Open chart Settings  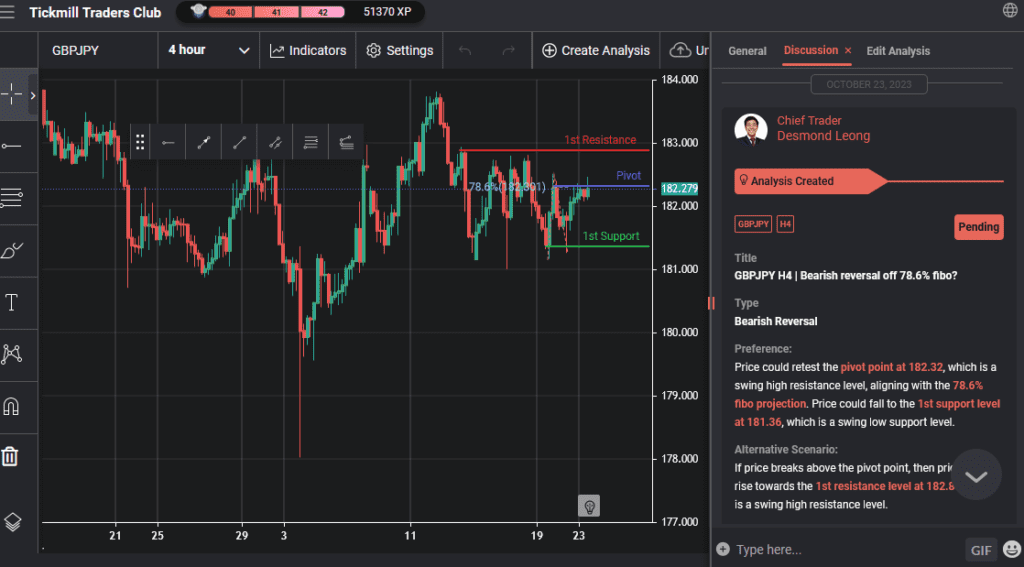click(x=400, y=50)
